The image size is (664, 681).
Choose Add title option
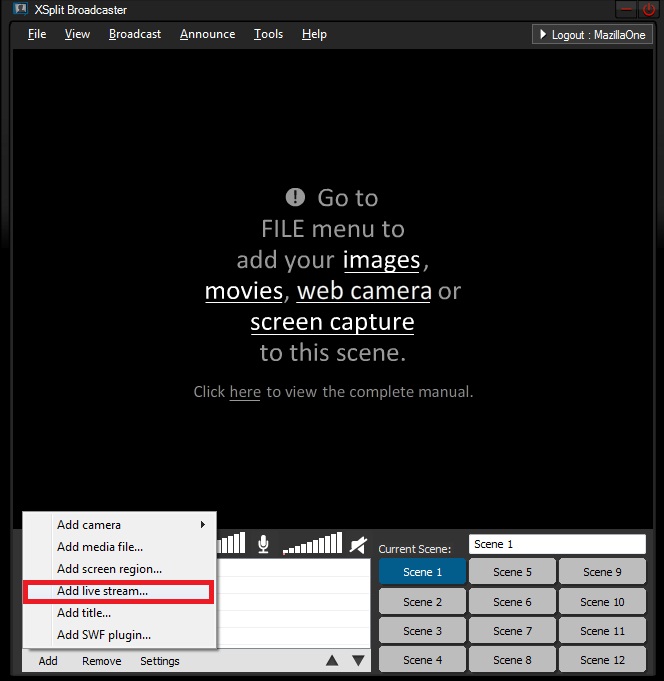[119, 613]
